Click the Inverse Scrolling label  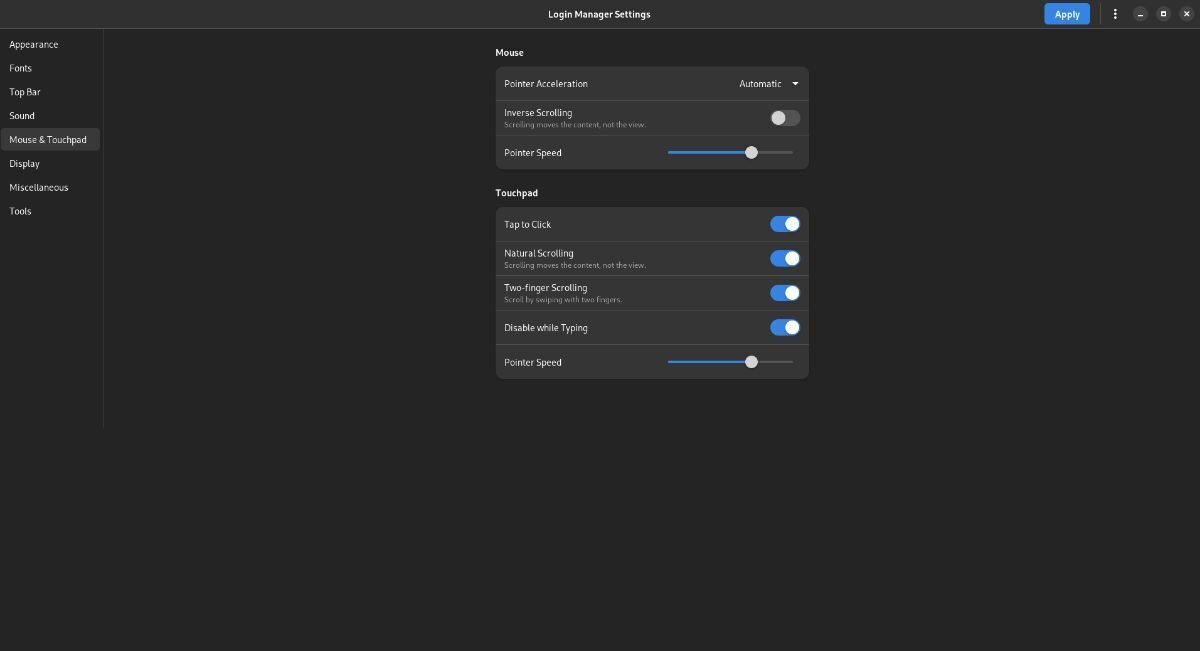pyautogui.click(x=538, y=113)
